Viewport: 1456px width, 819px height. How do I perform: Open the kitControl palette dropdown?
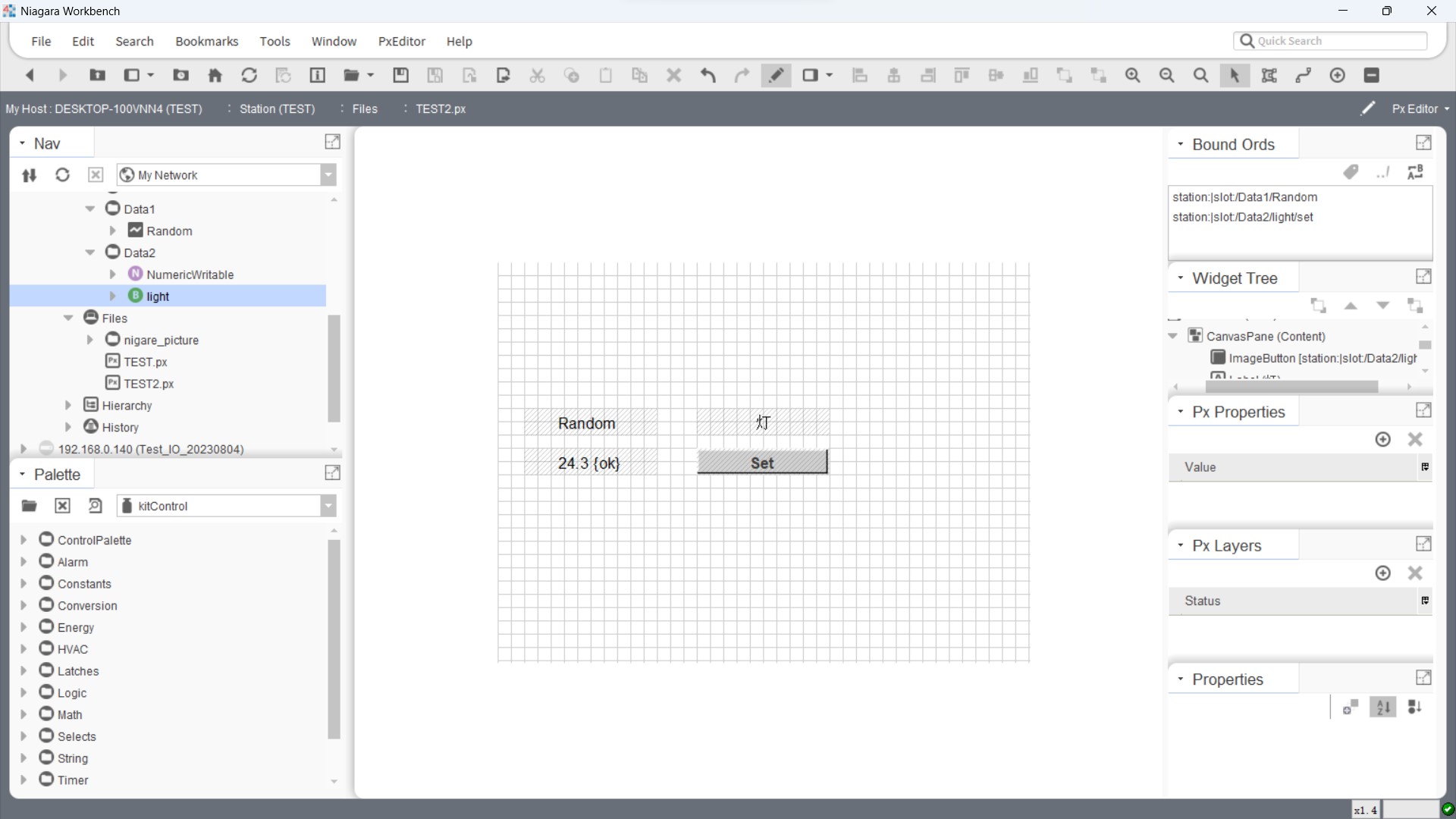coord(328,506)
